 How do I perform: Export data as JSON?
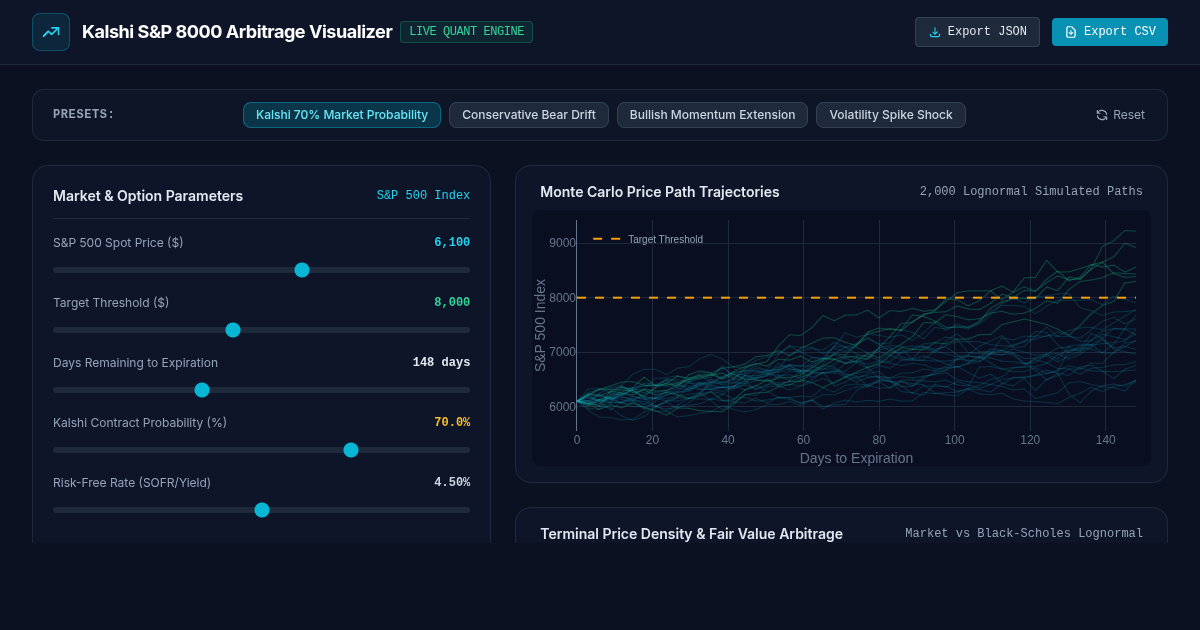(977, 32)
